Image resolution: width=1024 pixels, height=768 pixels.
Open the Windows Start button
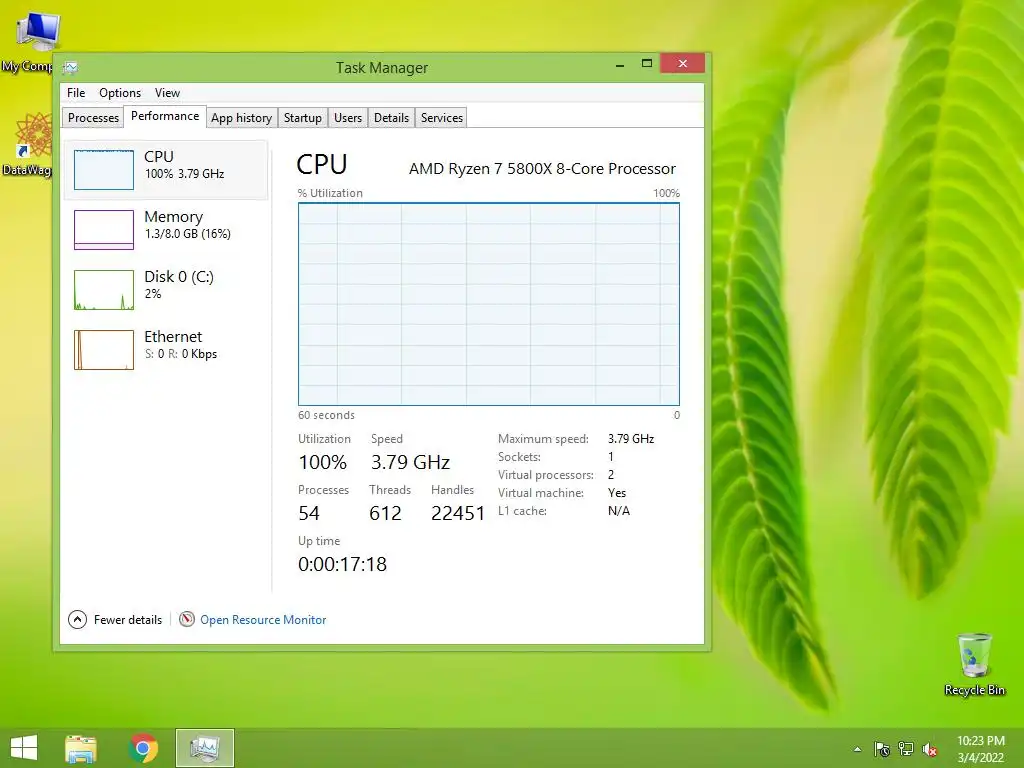[24, 748]
